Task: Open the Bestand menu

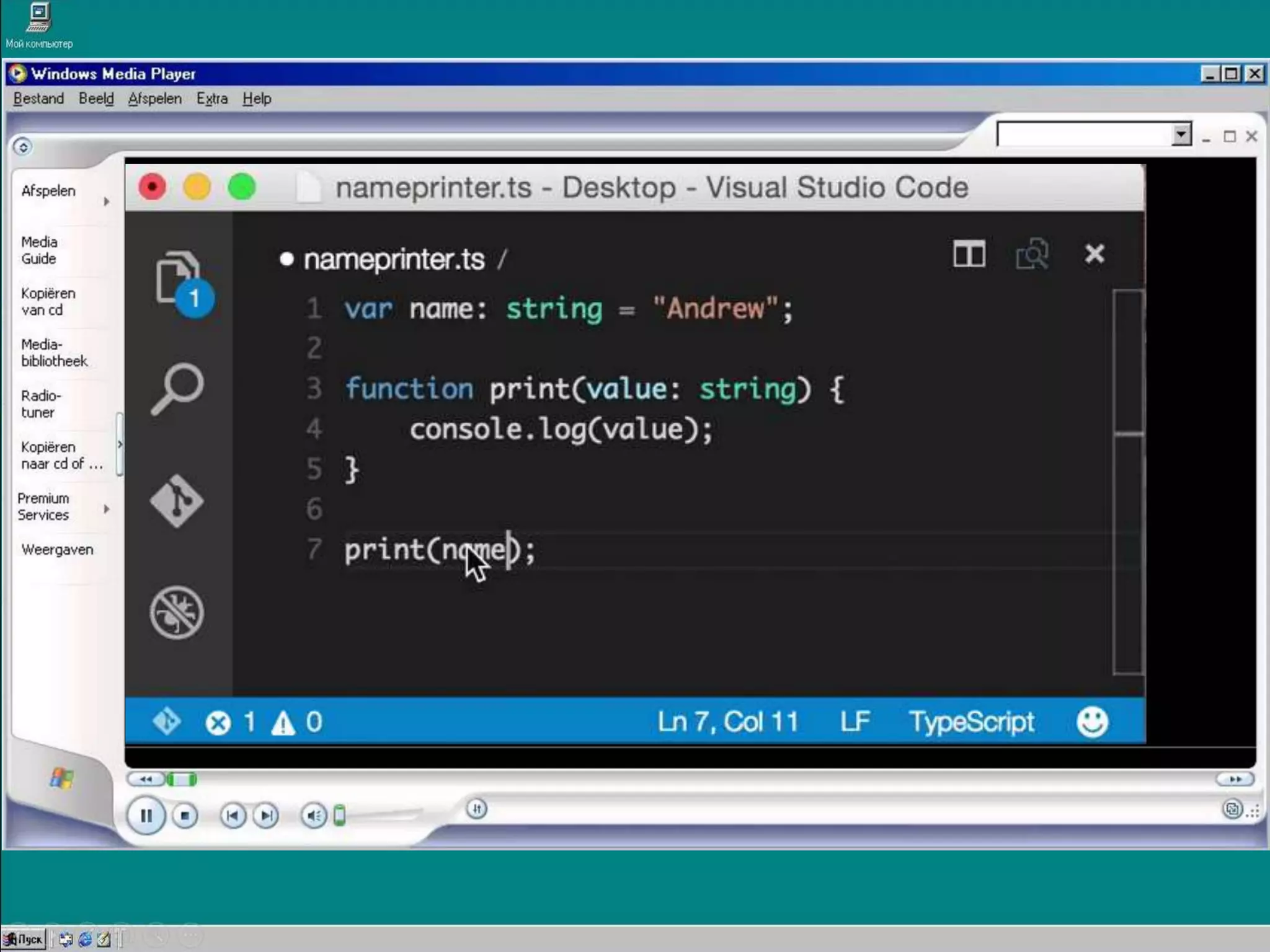Action: [38, 99]
